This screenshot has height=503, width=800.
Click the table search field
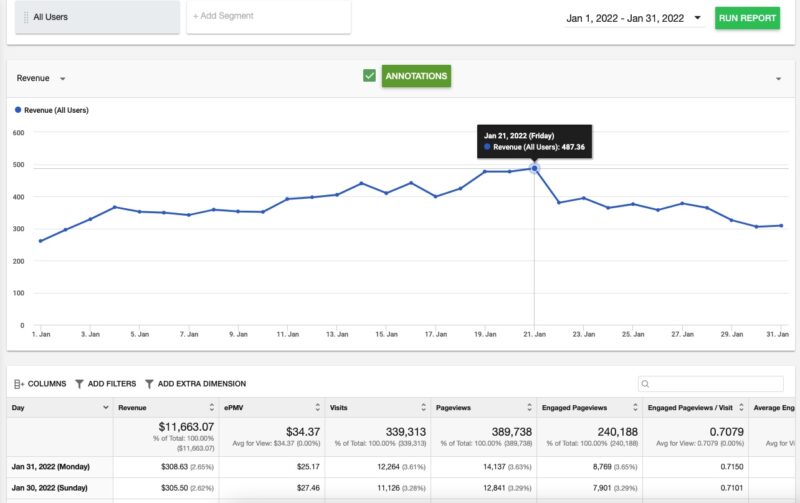click(x=710, y=384)
